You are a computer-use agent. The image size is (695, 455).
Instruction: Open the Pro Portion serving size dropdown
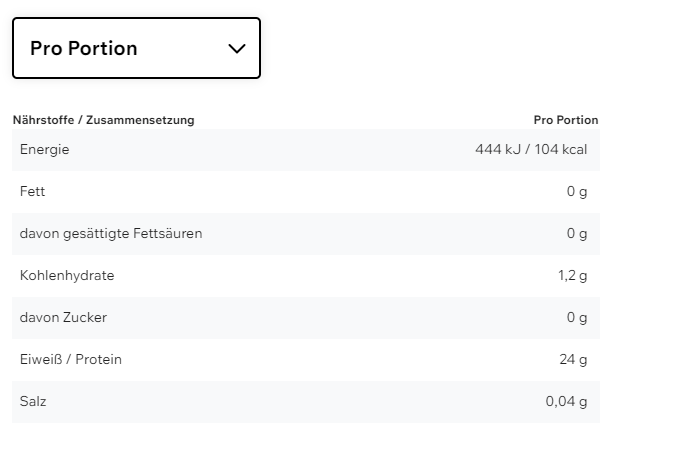tap(136, 48)
